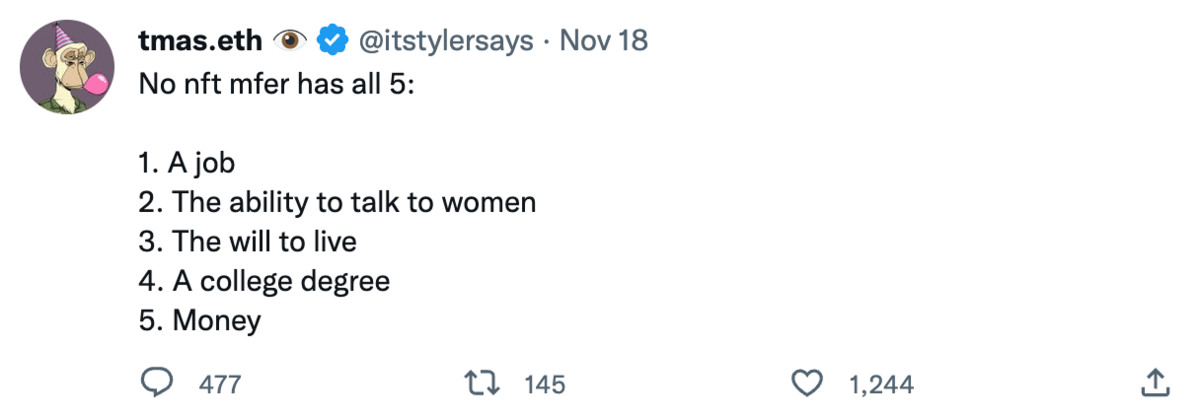The image size is (1200, 418).
Task: Visit the @itstylersays handle
Action: point(444,41)
